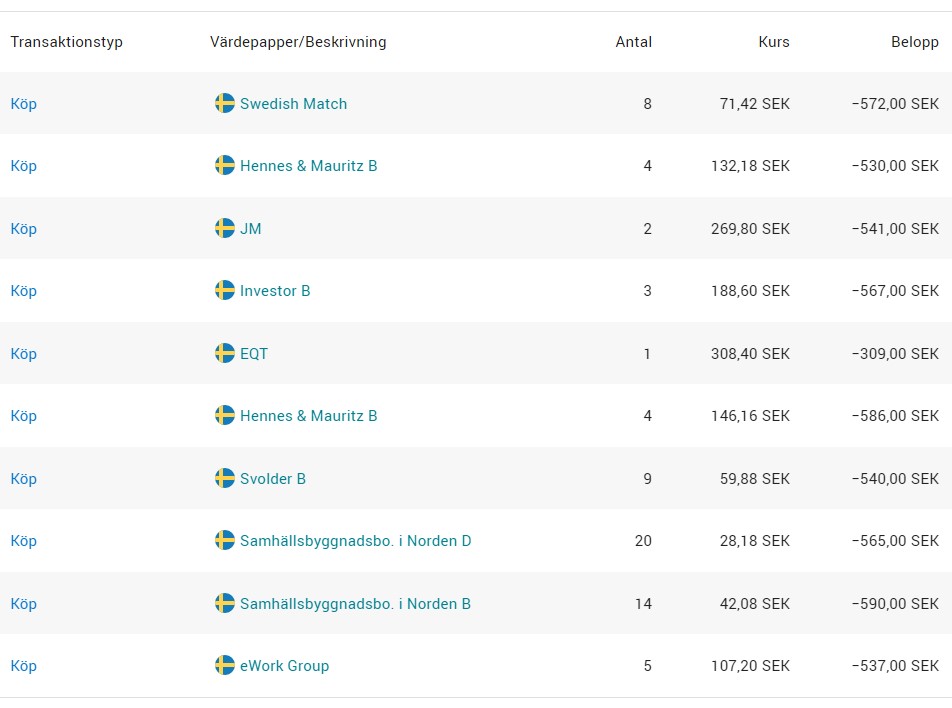
Task: Click Köp in the 146,16 SEK Hennes row
Action: pos(24,416)
